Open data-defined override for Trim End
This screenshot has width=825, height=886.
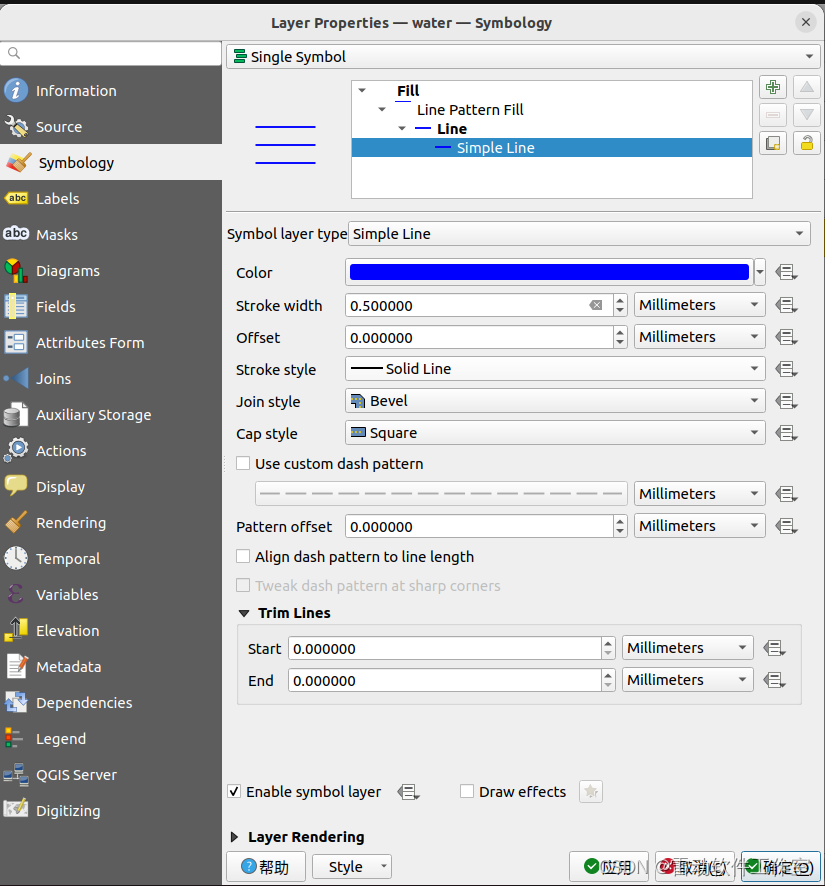[x=774, y=680]
